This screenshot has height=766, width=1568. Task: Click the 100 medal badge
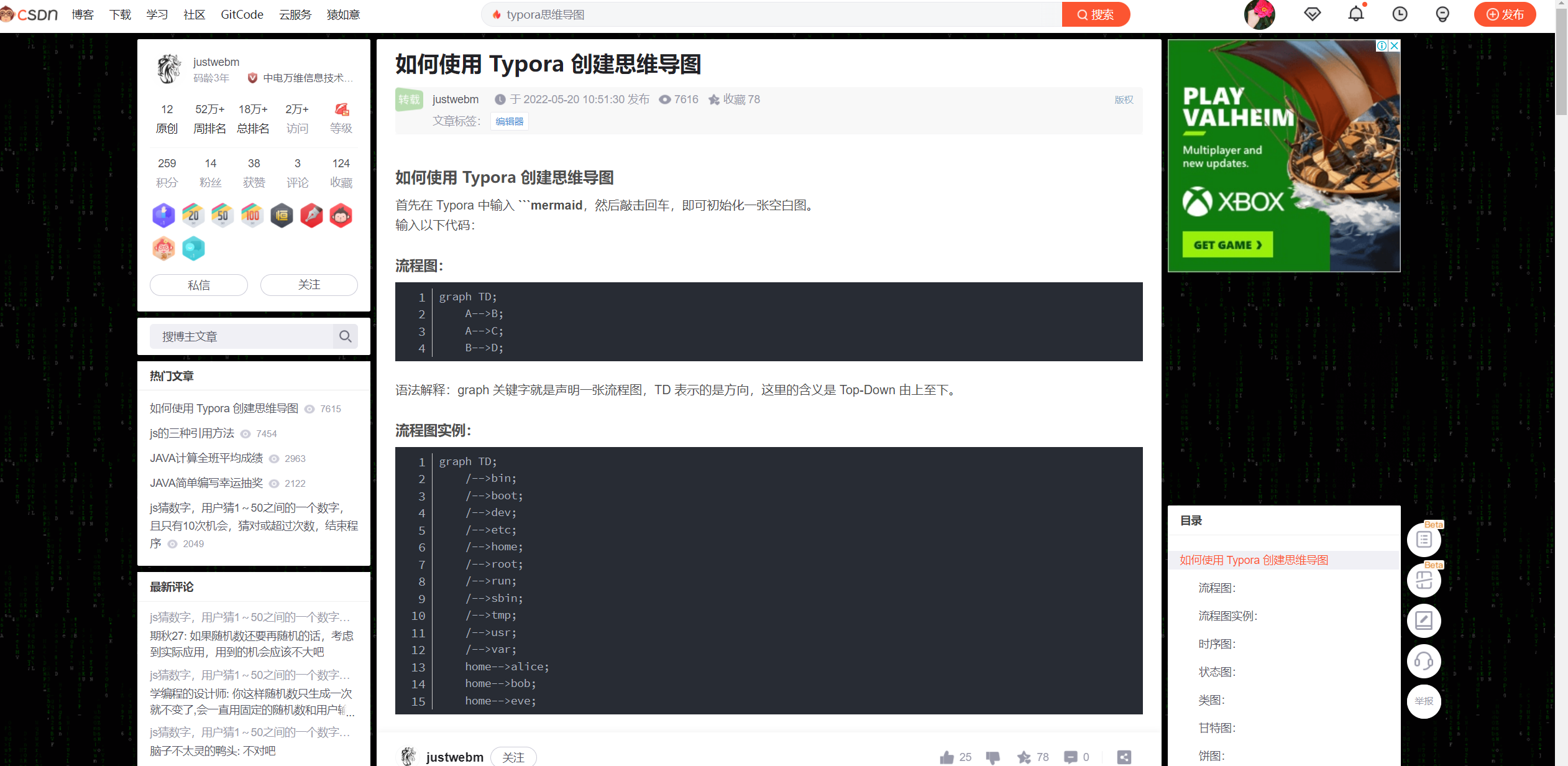point(252,215)
